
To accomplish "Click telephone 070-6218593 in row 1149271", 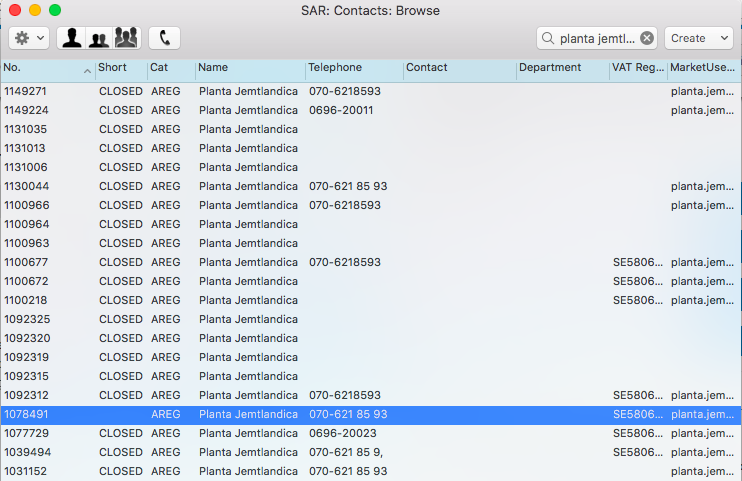I will point(345,91).
